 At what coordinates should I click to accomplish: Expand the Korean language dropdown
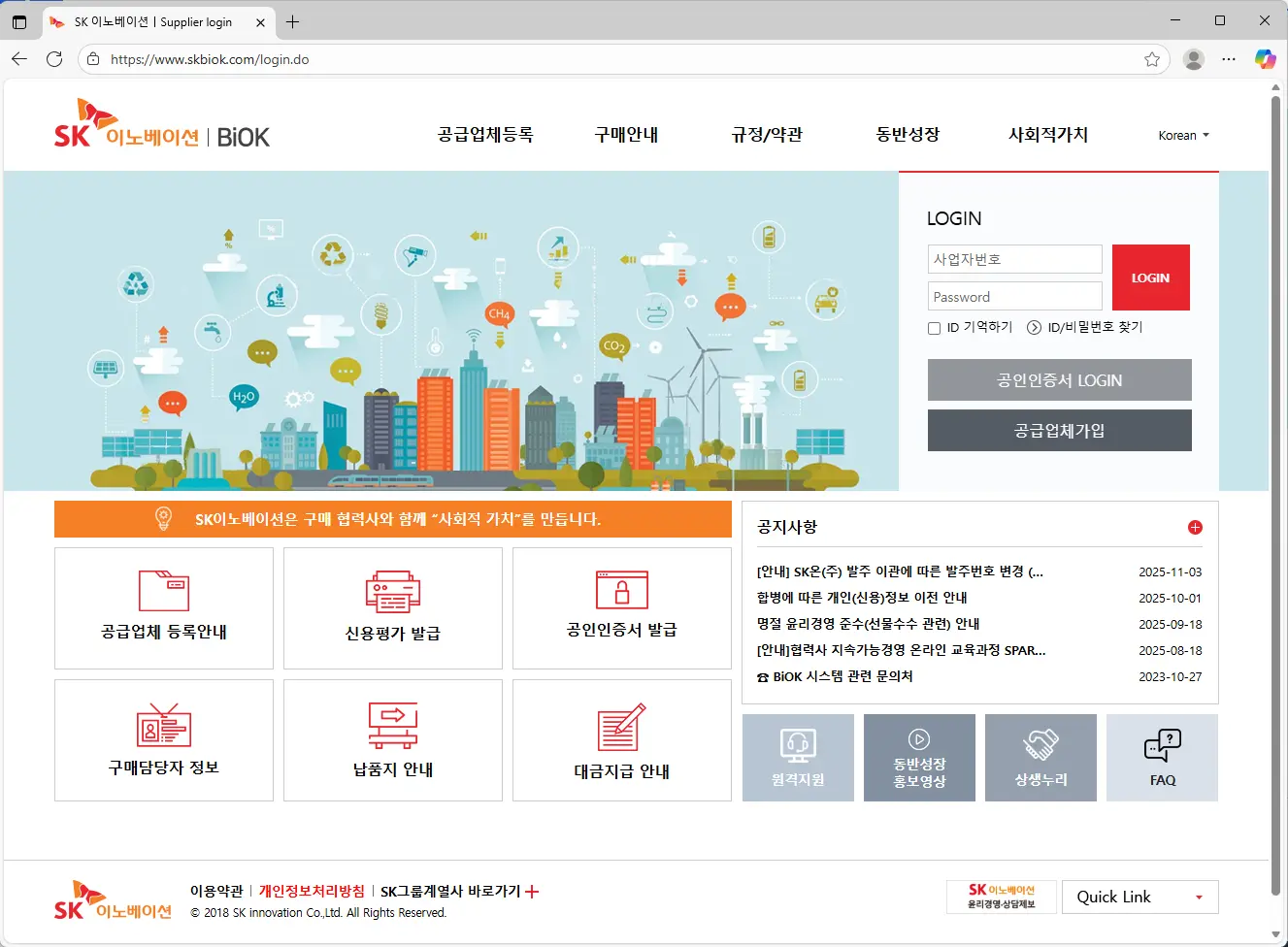pos(1183,136)
